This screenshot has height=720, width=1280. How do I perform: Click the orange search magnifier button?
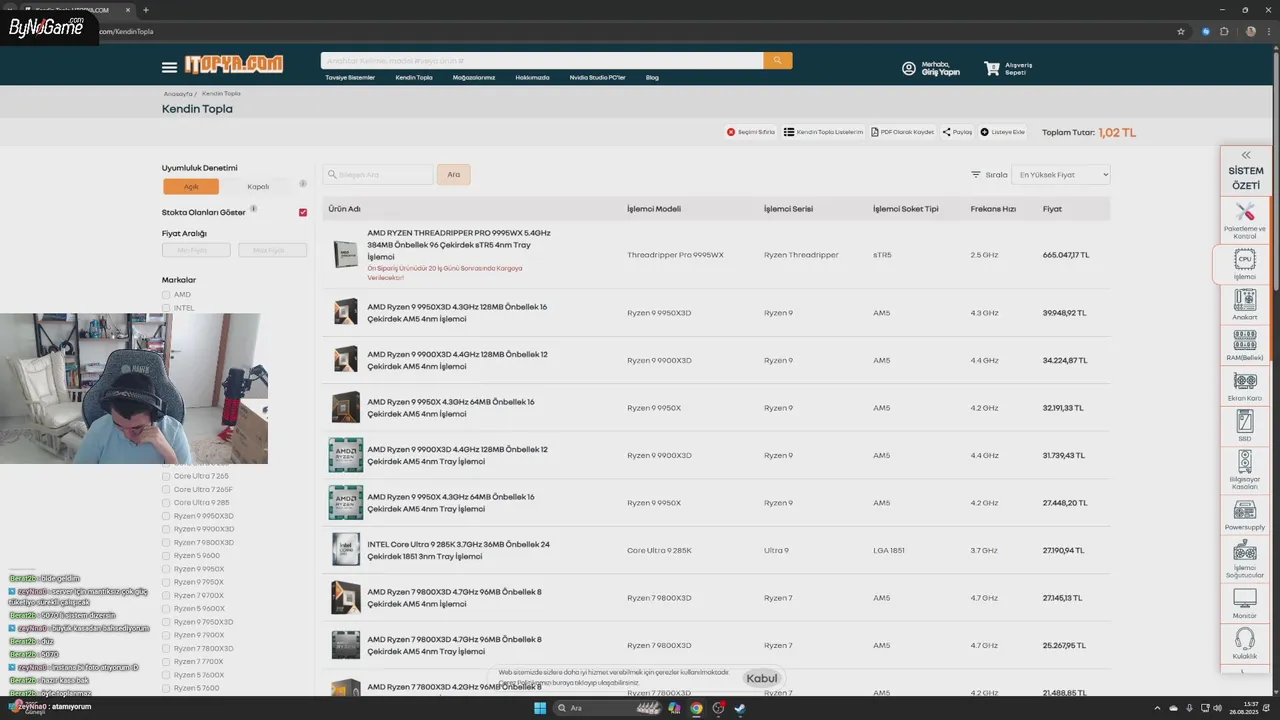point(778,61)
